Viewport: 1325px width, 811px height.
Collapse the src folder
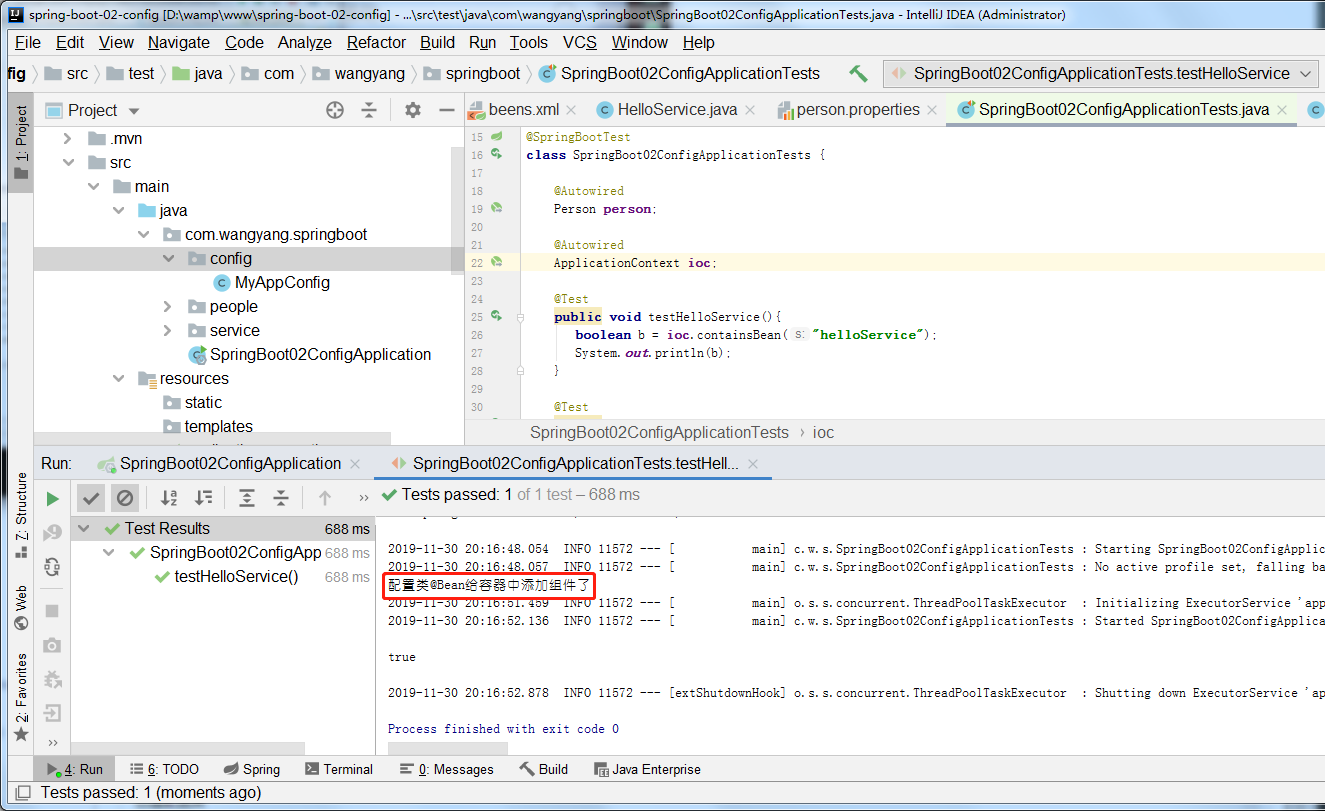pos(68,162)
